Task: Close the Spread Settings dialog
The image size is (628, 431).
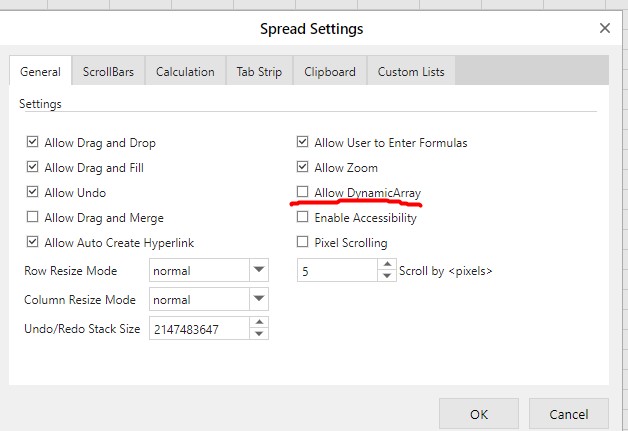Action: coord(604,28)
